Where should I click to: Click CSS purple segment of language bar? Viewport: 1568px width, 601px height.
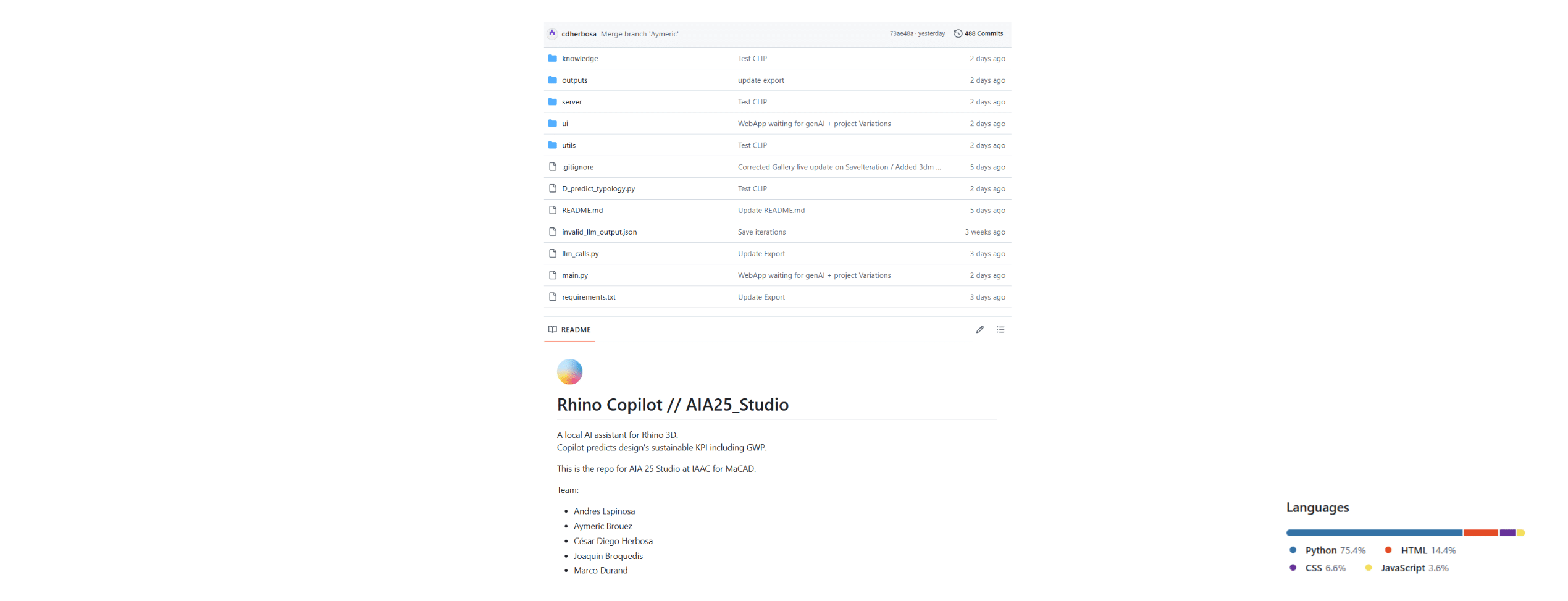pos(1507,532)
